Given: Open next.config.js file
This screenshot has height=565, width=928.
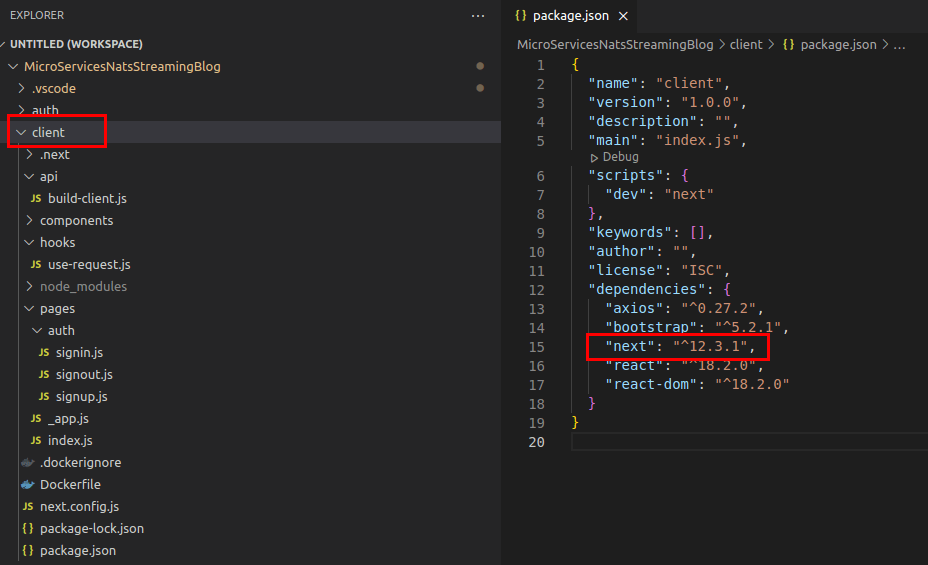Looking at the screenshot, I should coord(79,506).
